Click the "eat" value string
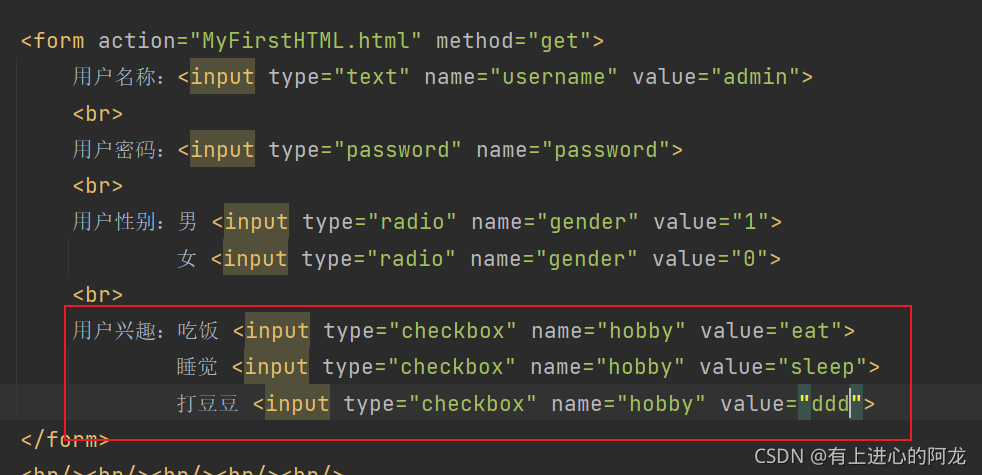The width and height of the screenshot is (982, 475). (x=811, y=331)
